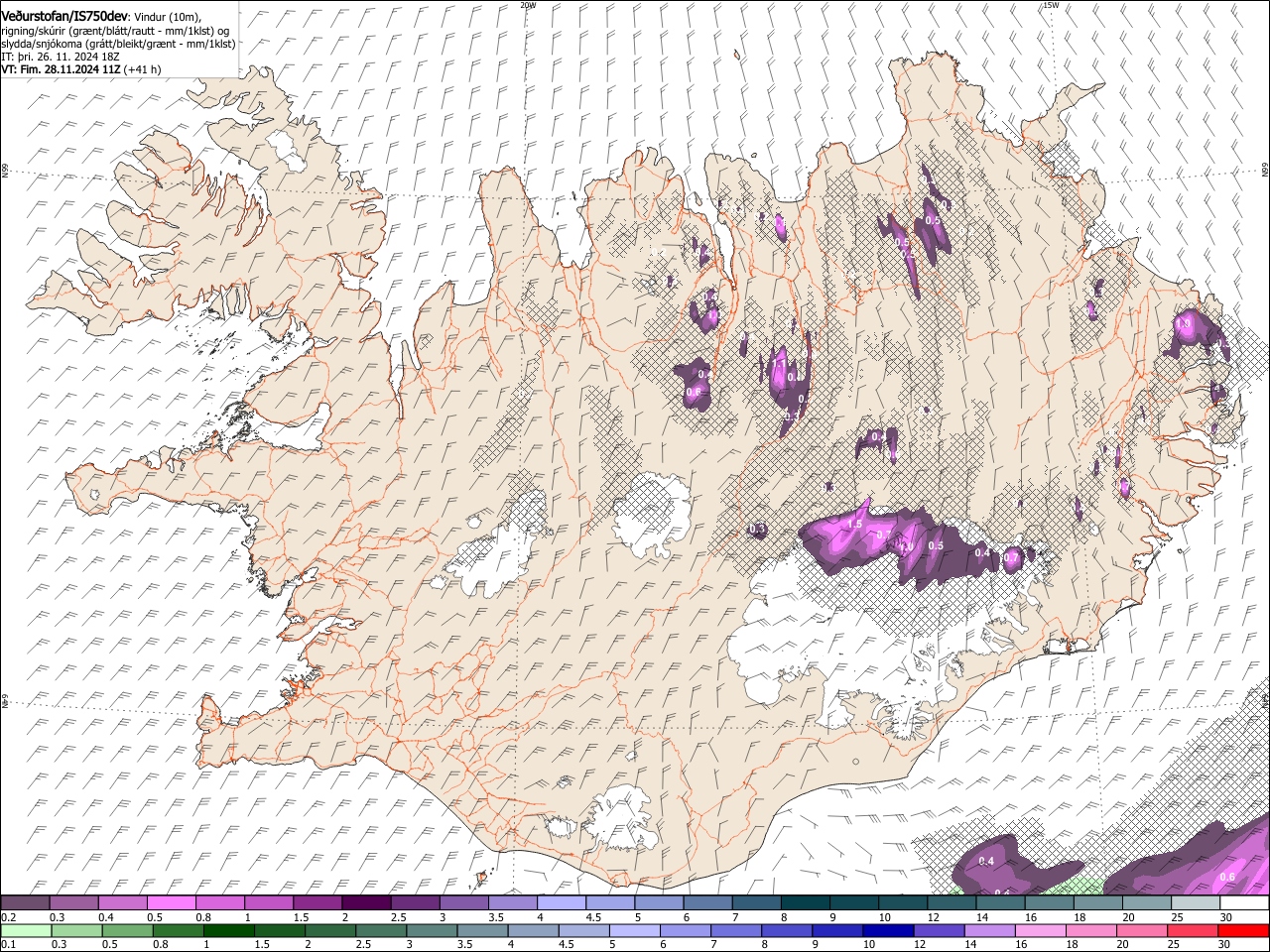Click the 1 magenta snow legend swatch
The height and width of the screenshot is (952, 1270).
268,903
